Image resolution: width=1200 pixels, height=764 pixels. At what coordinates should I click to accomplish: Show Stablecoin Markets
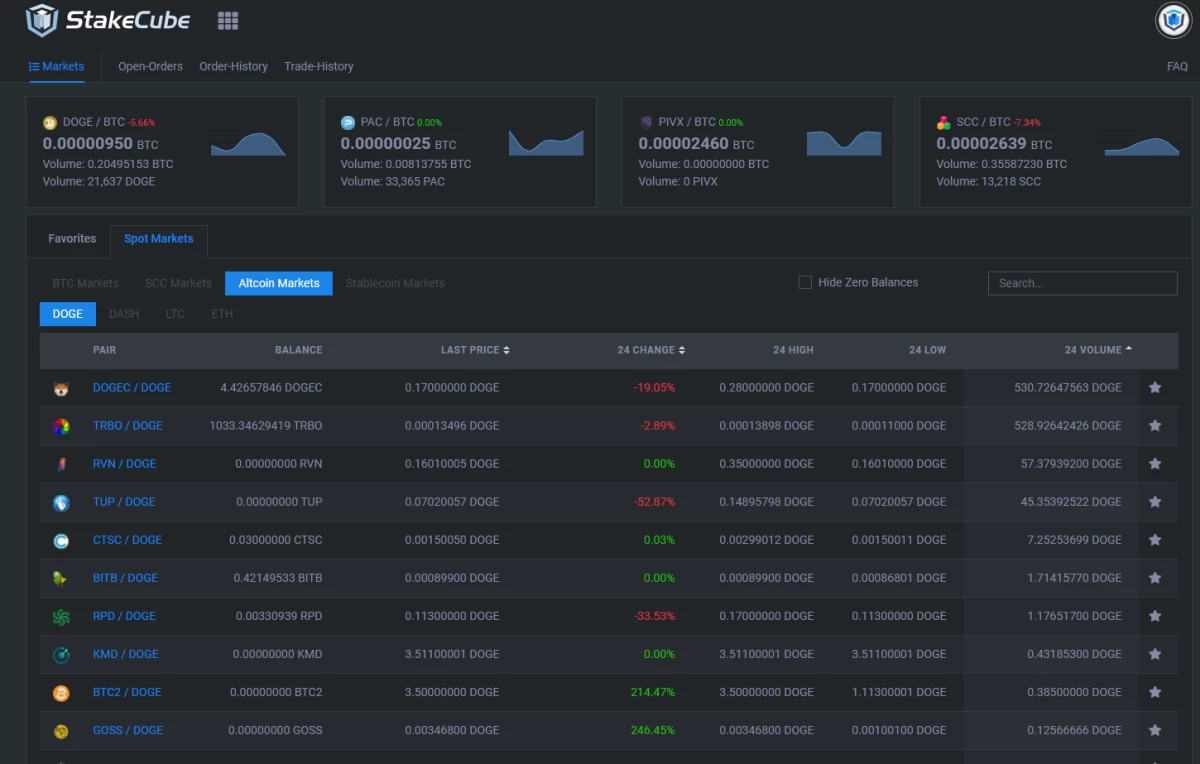coord(395,283)
